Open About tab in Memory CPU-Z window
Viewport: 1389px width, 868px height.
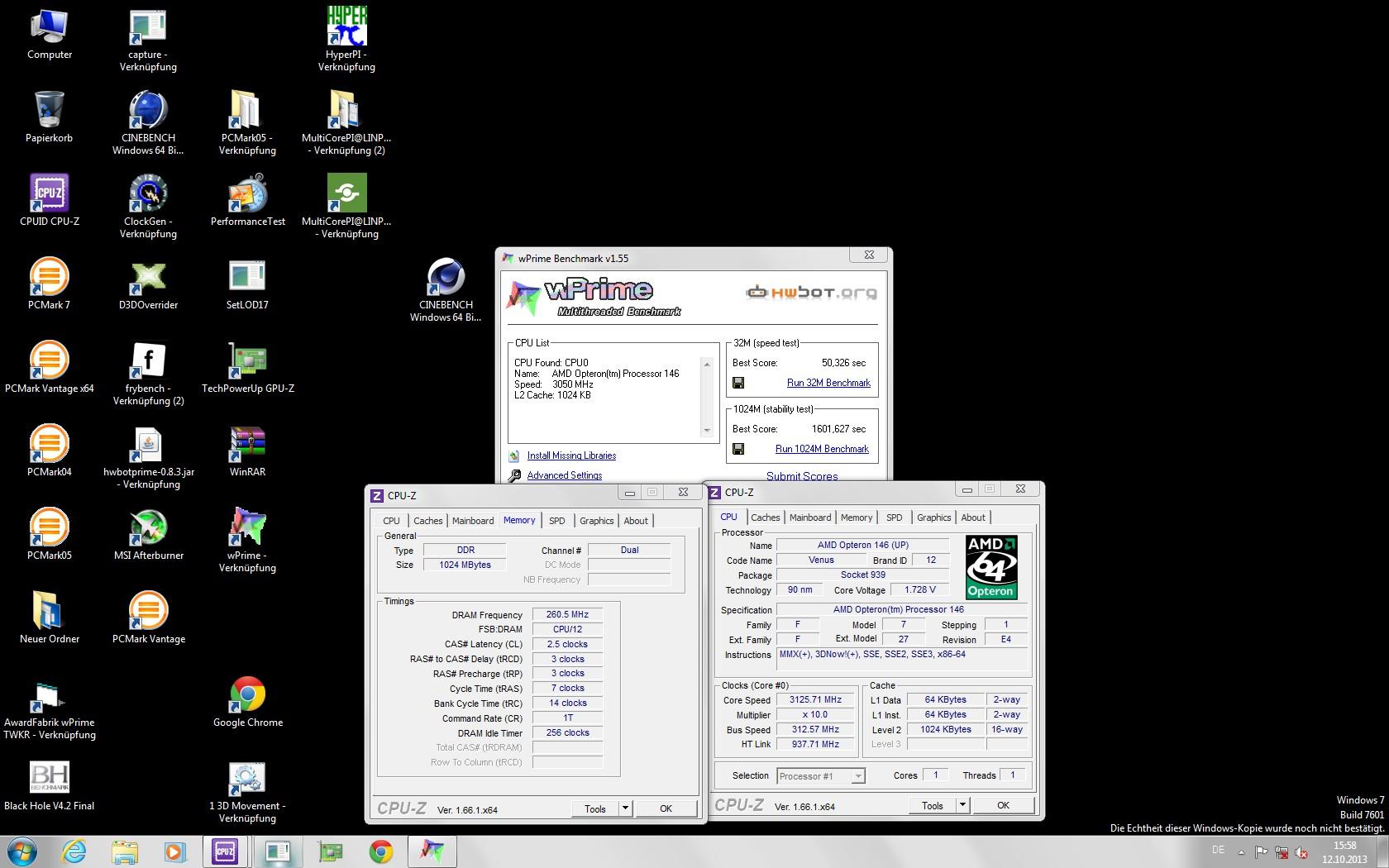(x=636, y=521)
